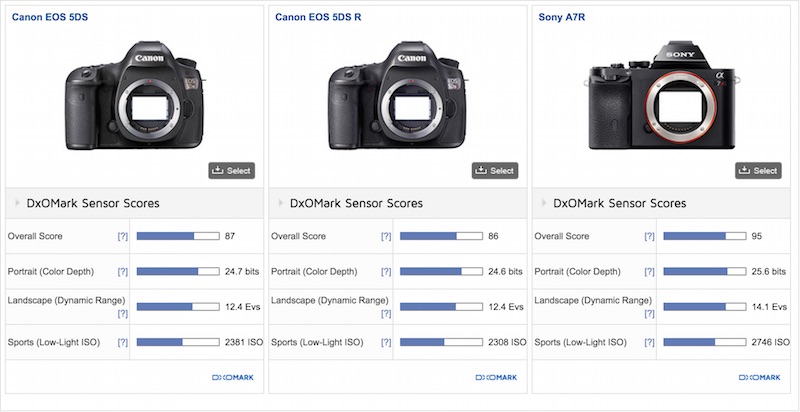The height and width of the screenshot is (412, 800).
Task: Click the 2308 ISO value
Action: [x=507, y=342]
